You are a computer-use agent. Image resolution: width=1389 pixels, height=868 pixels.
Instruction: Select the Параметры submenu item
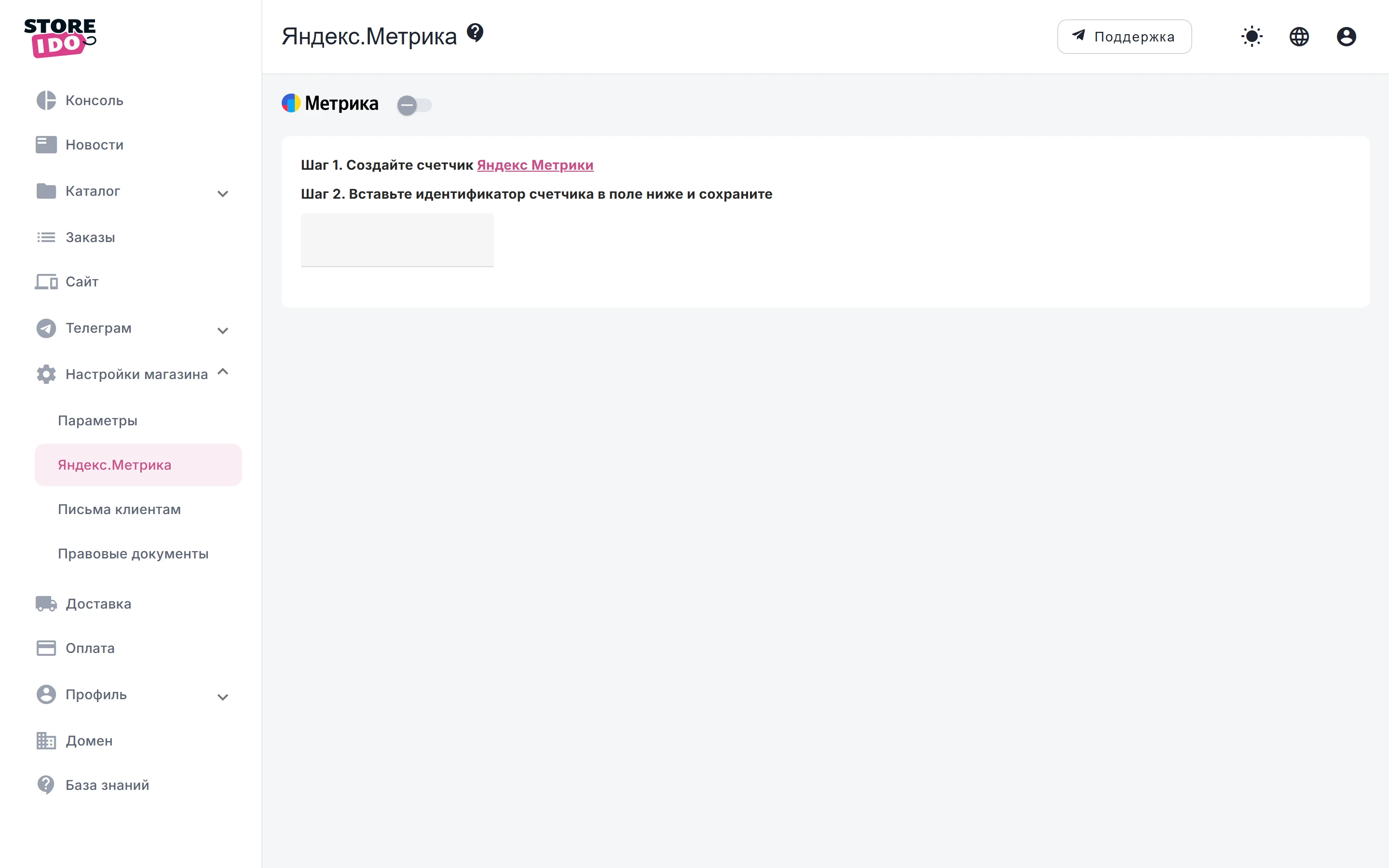(x=138, y=420)
